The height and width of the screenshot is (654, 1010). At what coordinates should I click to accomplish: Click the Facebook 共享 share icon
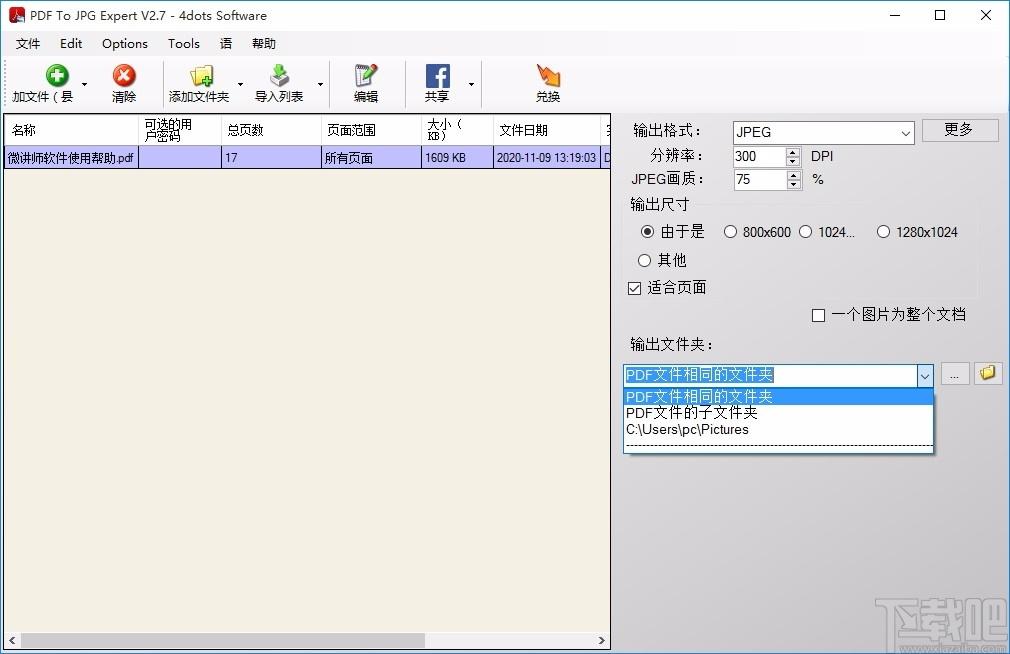(437, 75)
